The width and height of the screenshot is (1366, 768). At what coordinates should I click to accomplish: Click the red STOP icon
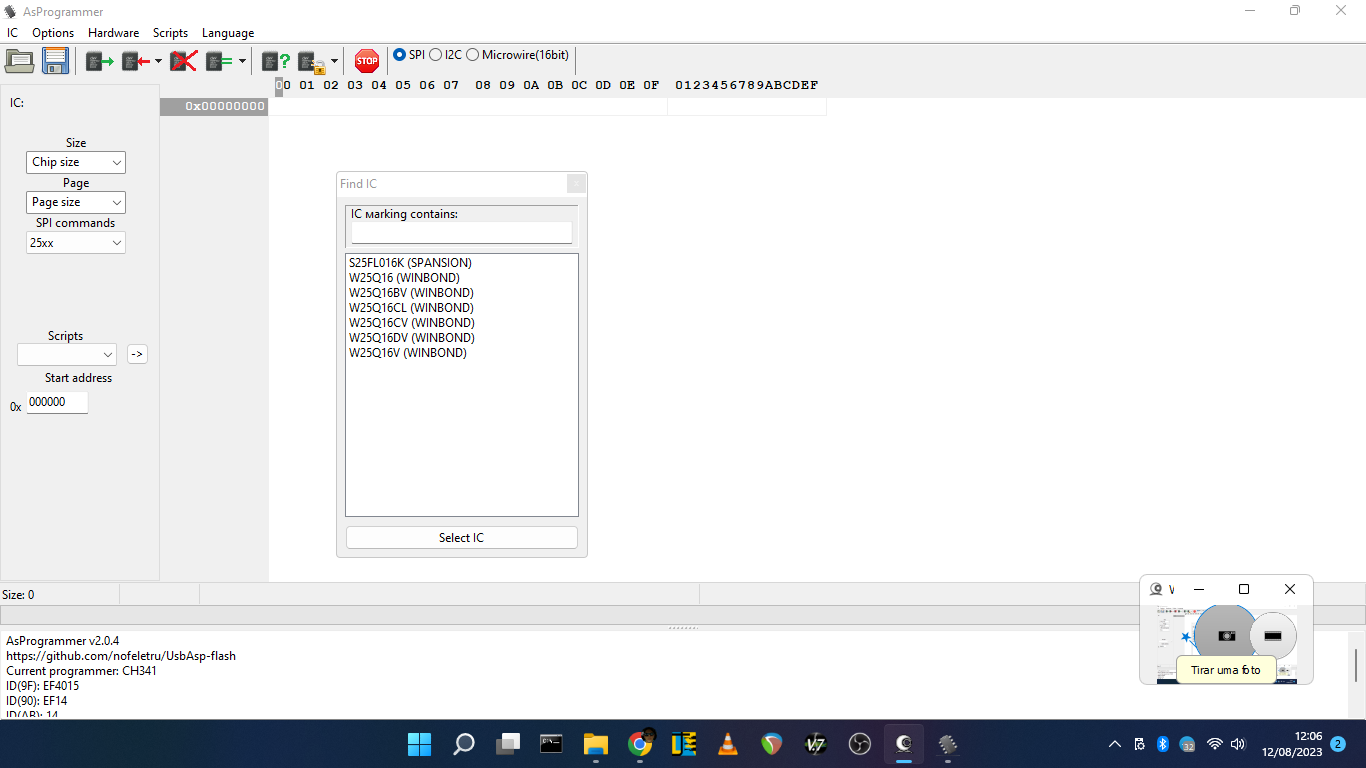(x=367, y=61)
